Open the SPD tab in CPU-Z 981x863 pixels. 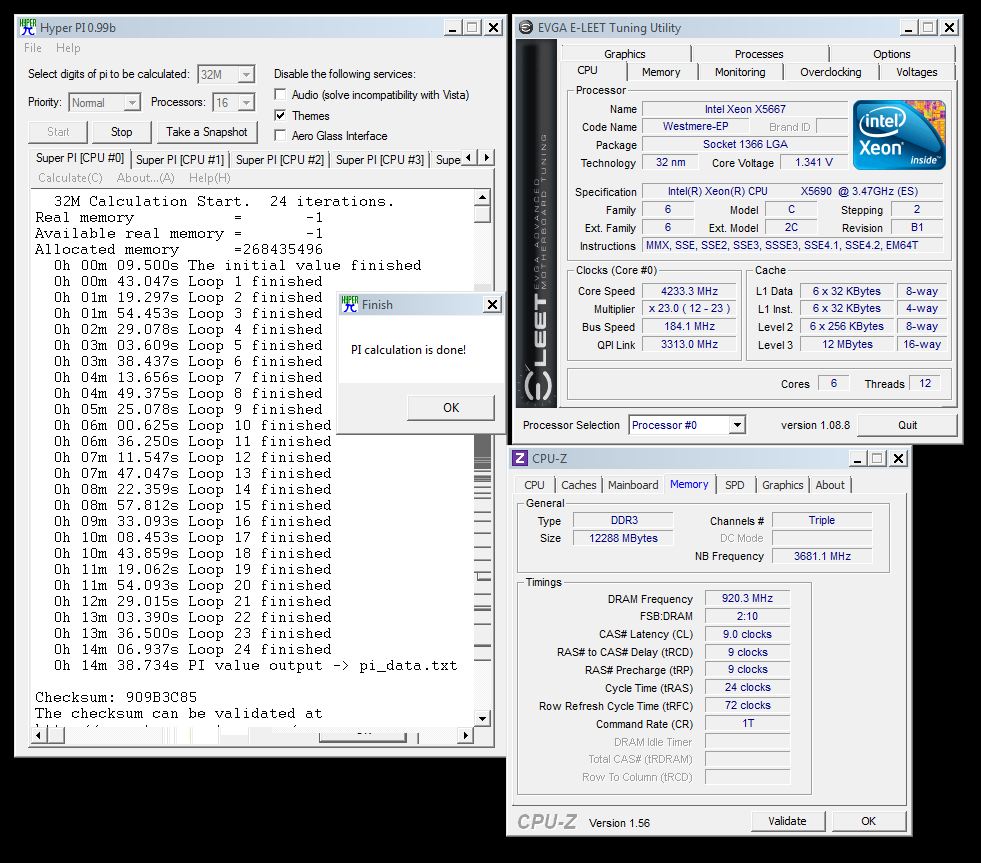[x=734, y=485]
